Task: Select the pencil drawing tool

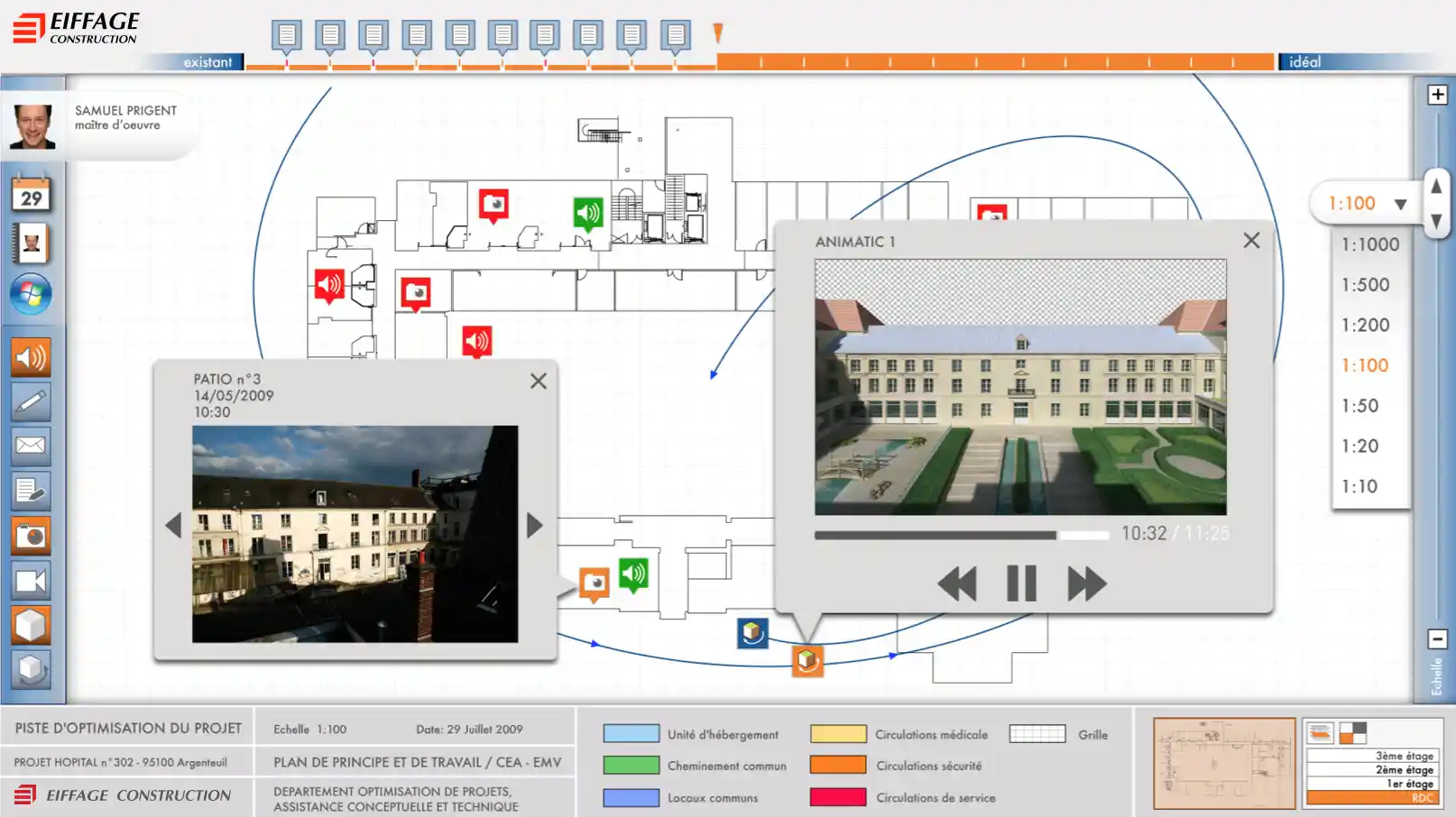Action: [31, 402]
